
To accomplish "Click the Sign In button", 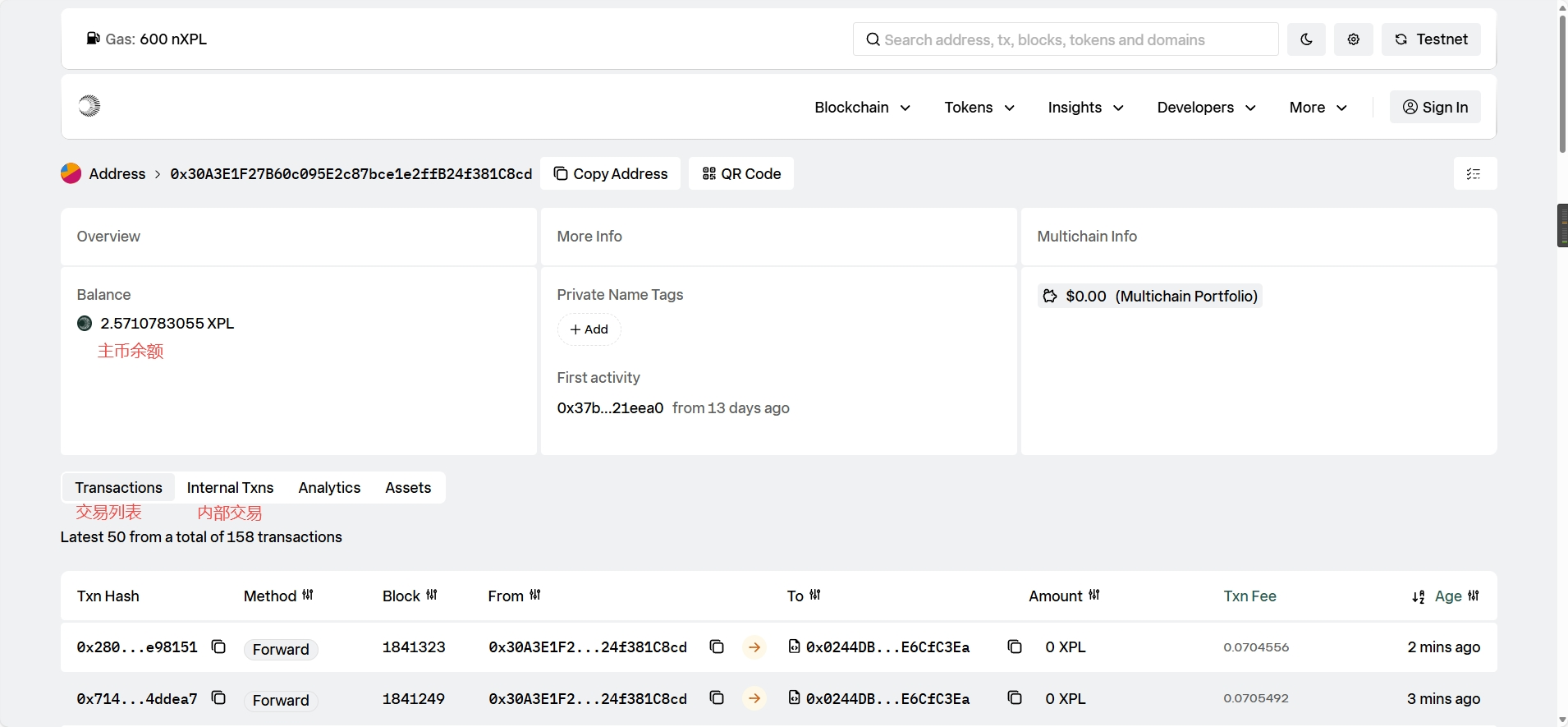I will click(1435, 108).
